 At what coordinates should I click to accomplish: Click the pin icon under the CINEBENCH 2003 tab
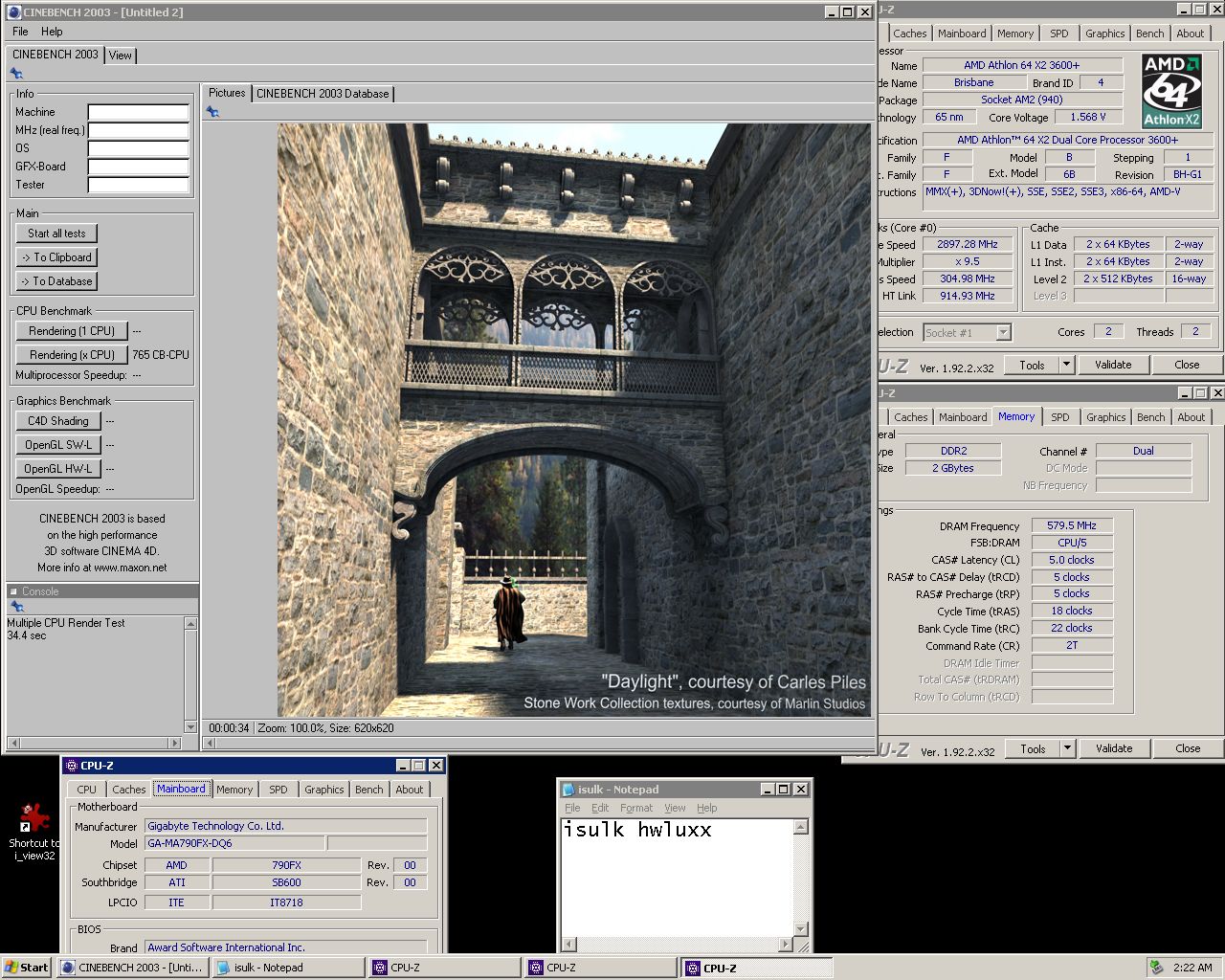(16, 74)
